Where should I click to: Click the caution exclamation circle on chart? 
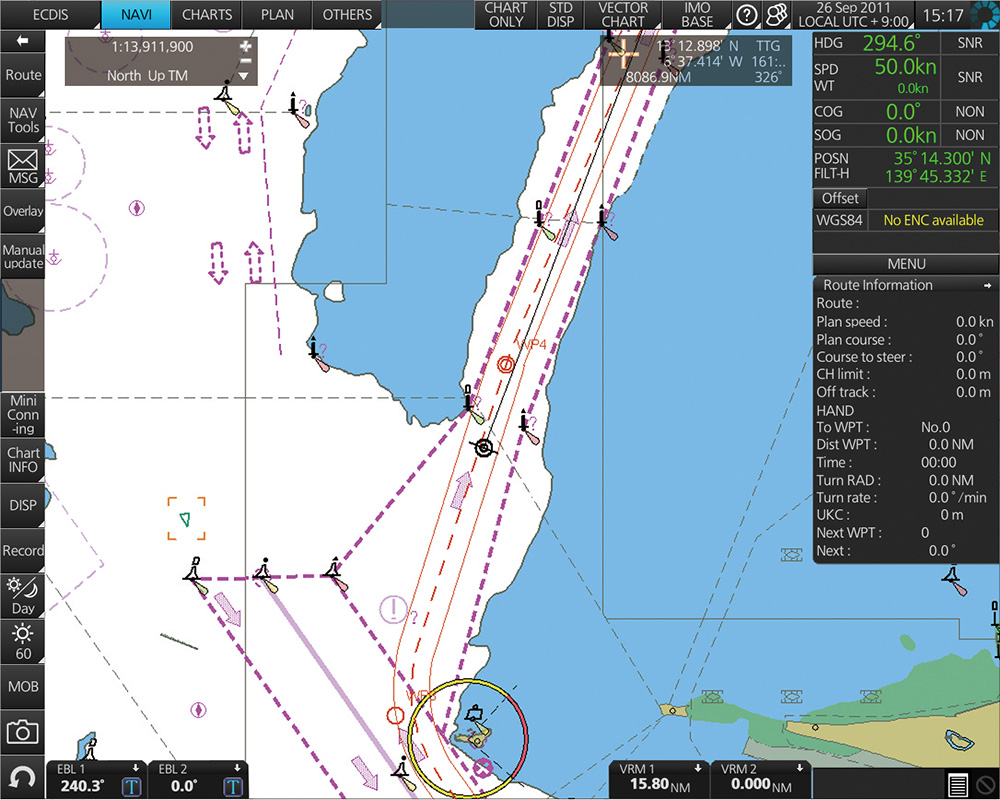coord(393,610)
